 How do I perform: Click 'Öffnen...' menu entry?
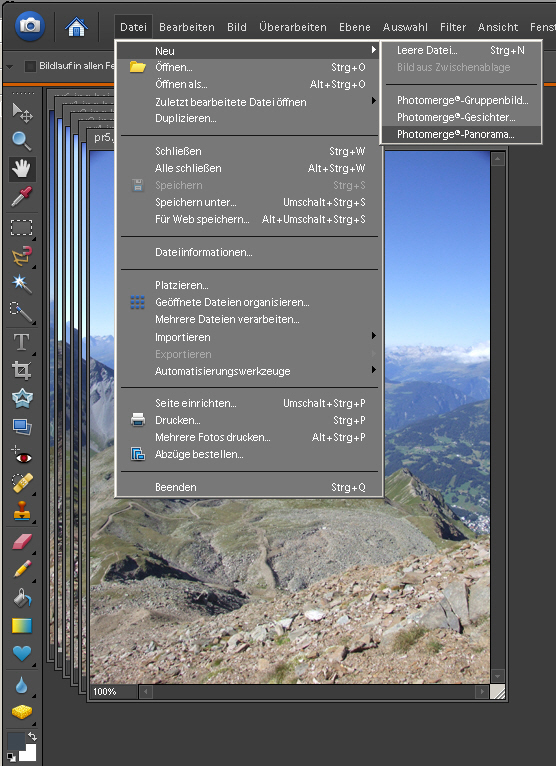(249, 67)
